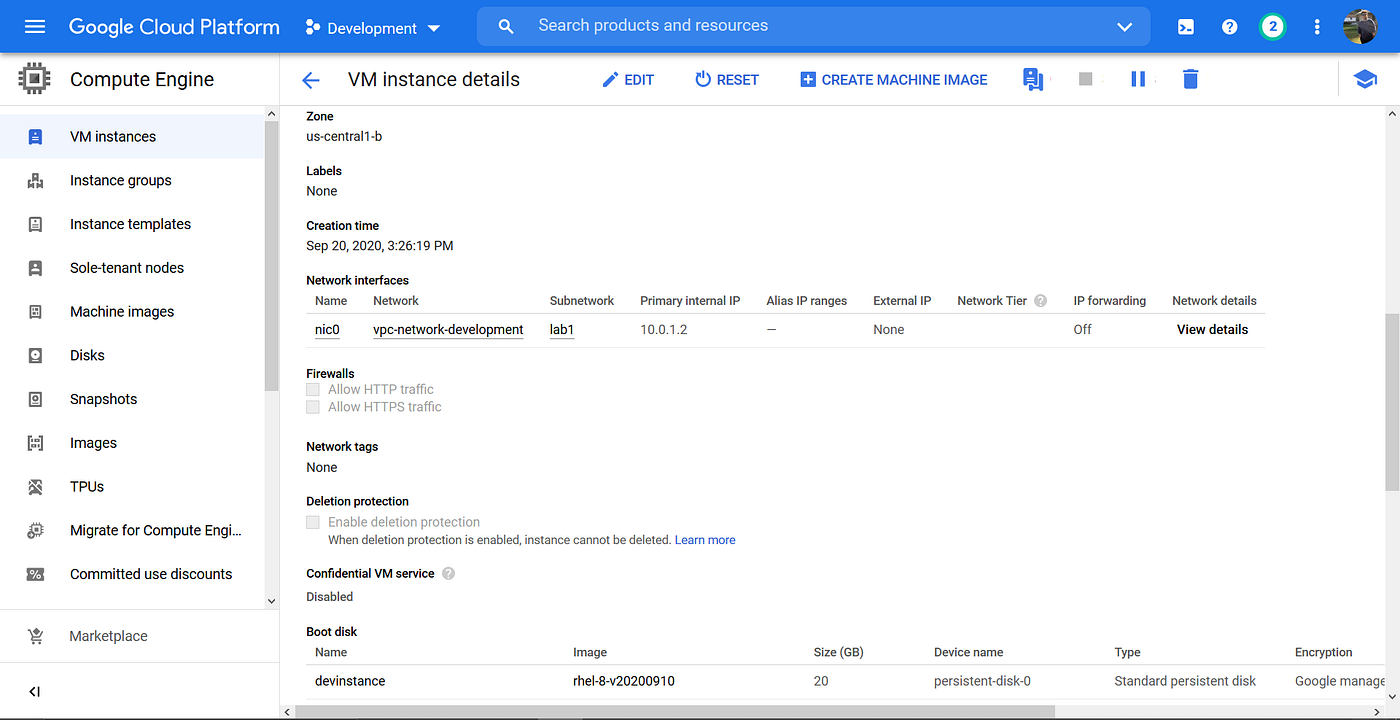Click View details for network
The image size is (1400, 720).
pyautogui.click(x=1212, y=329)
